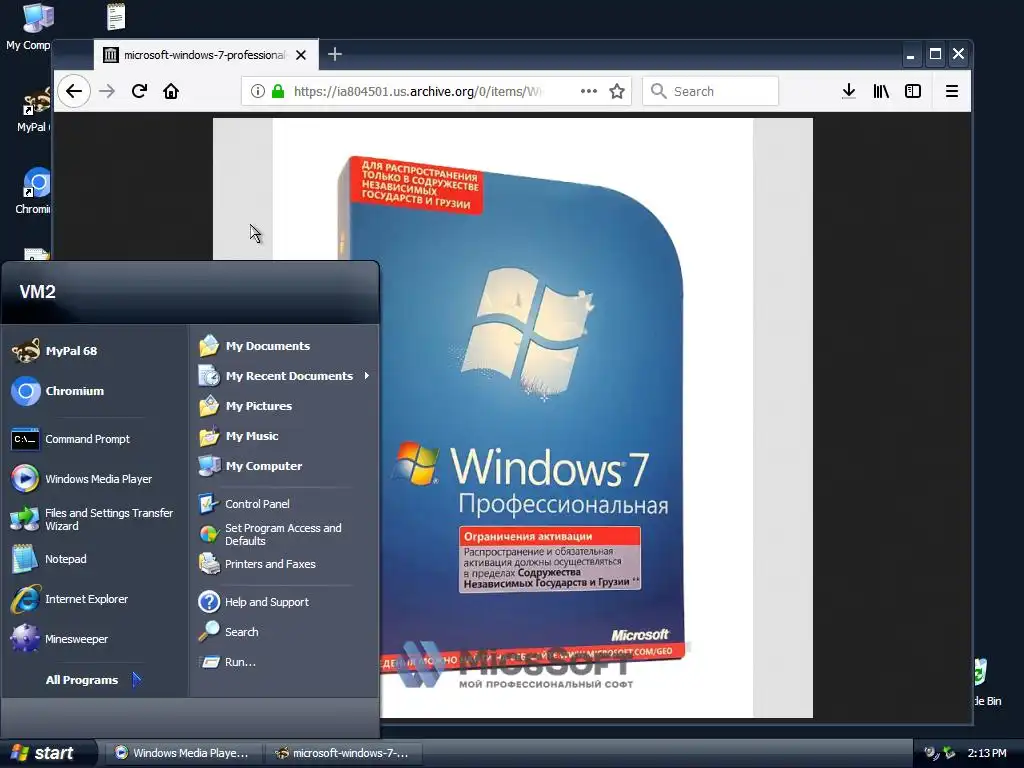Open Files and Settings Transfer Wizard

pyautogui.click(x=93, y=519)
